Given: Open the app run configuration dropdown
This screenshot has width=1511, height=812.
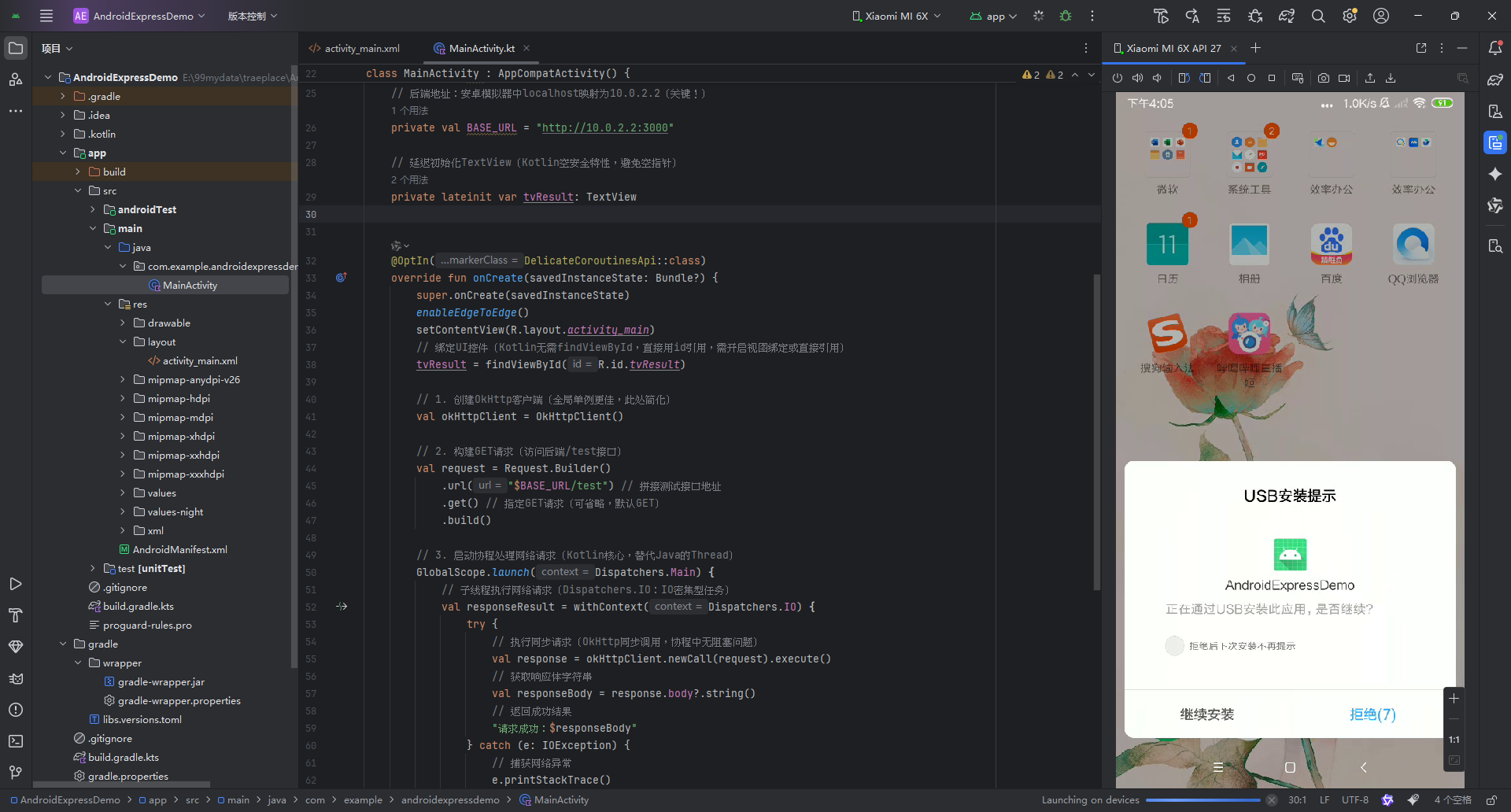Looking at the screenshot, I should pyautogui.click(x=993, y=16).
